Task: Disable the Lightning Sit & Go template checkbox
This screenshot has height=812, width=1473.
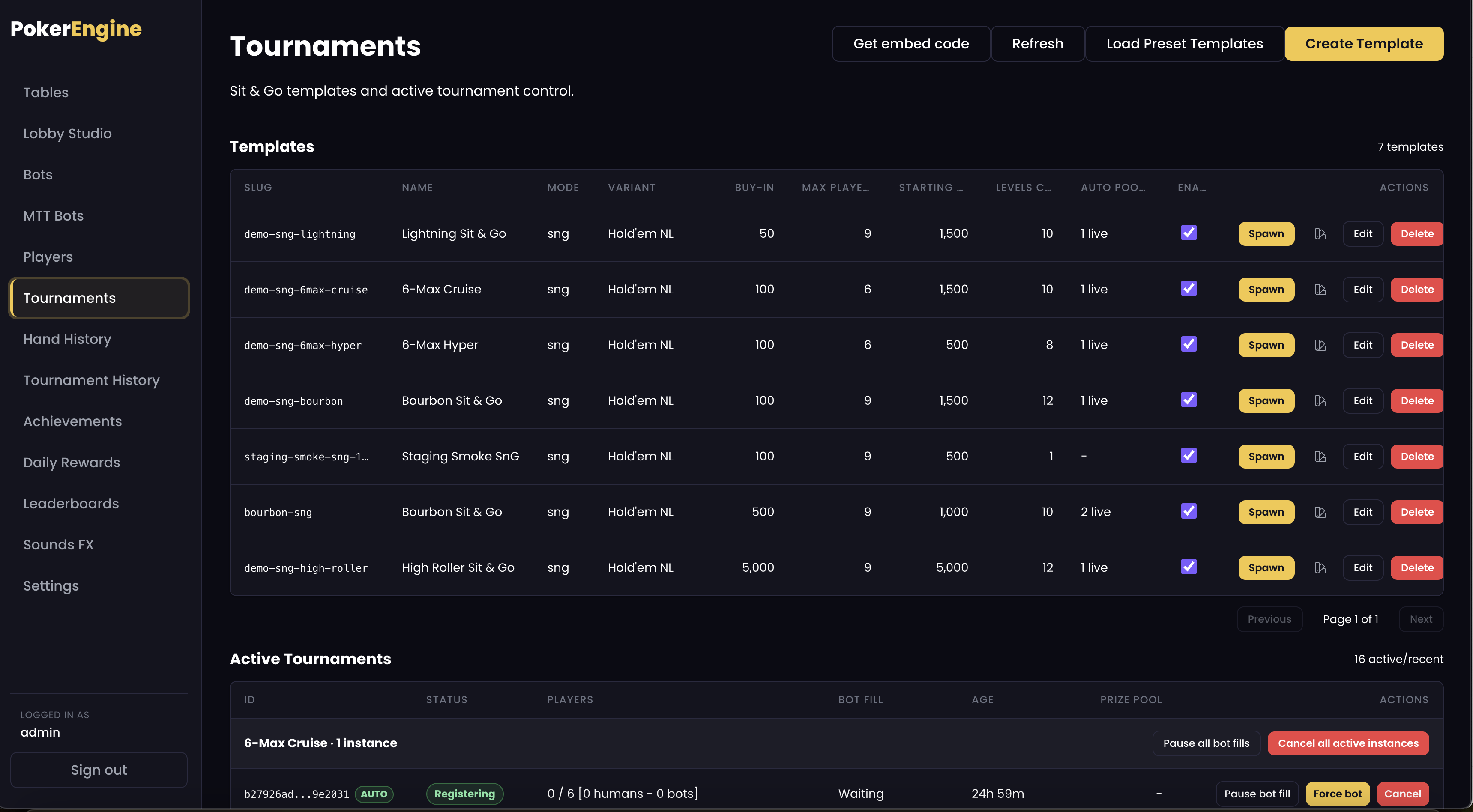Action: point(1189,233)
